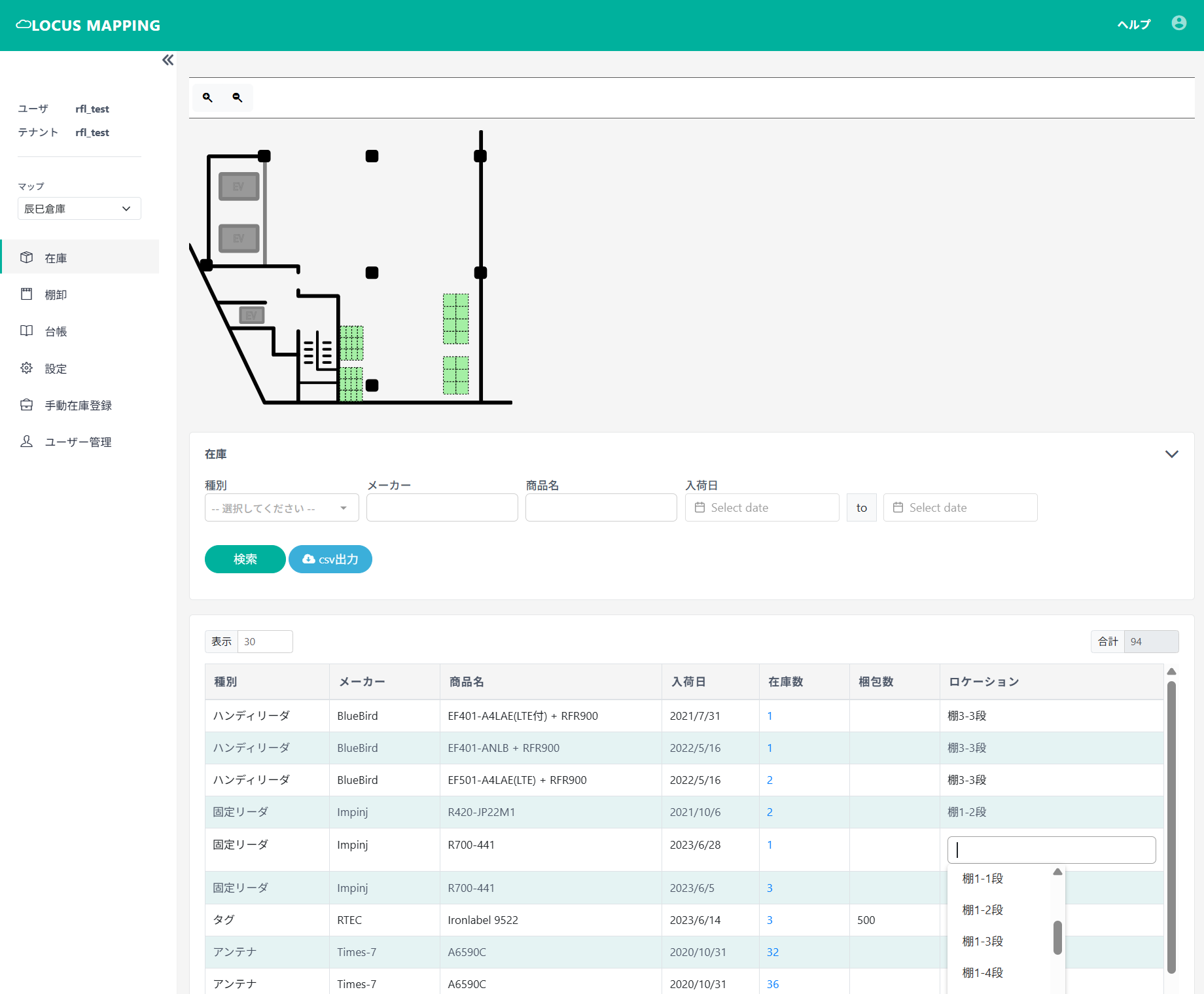The height and width of the screenshot is (994, 1204).
Task: Focus the メーカー text input
Action: pos(442,508)
